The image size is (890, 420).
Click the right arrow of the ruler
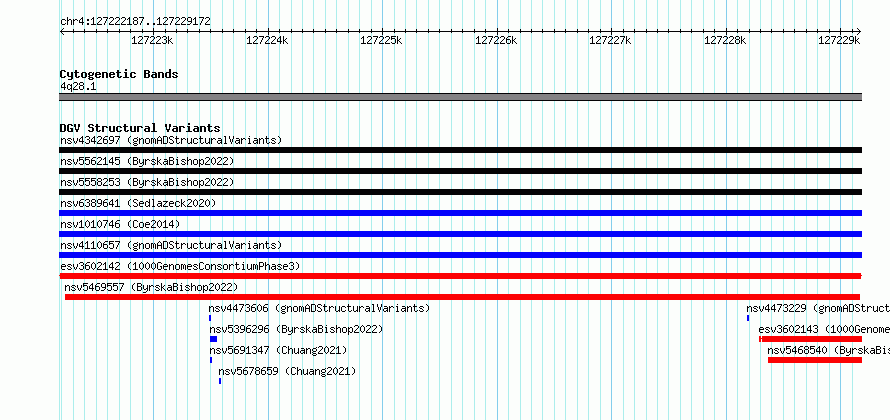tap(859, 31)
